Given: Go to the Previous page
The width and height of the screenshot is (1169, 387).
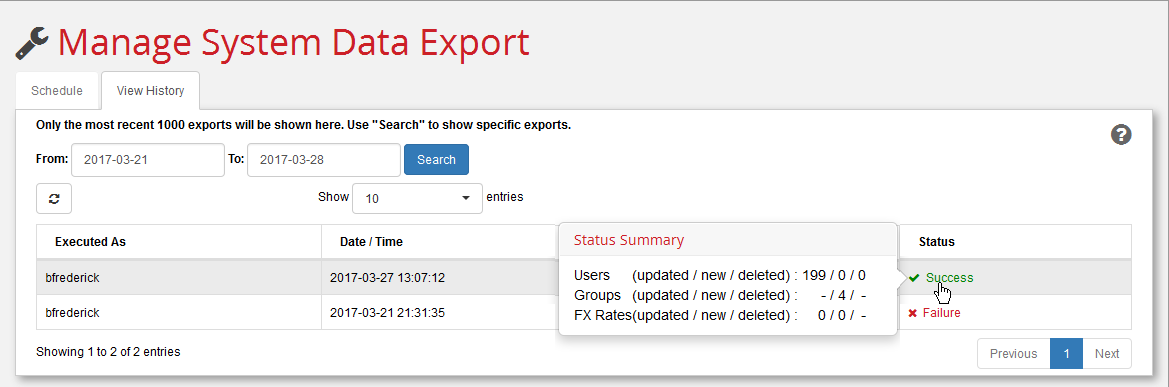Looking at the screenshot, I should coord(1013,353).
